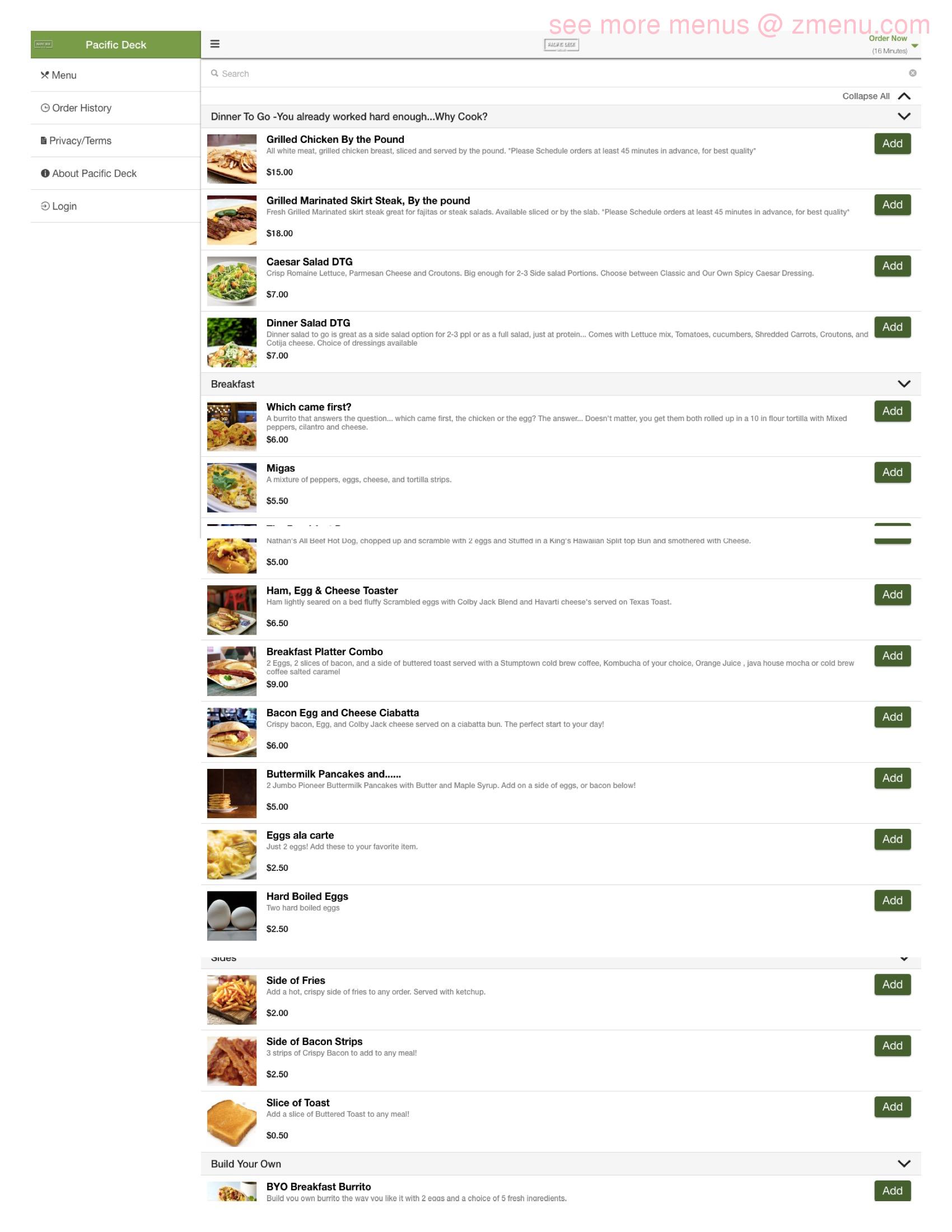
Task: Add Side of Bacon Strips
Action: coord(892,1046)
